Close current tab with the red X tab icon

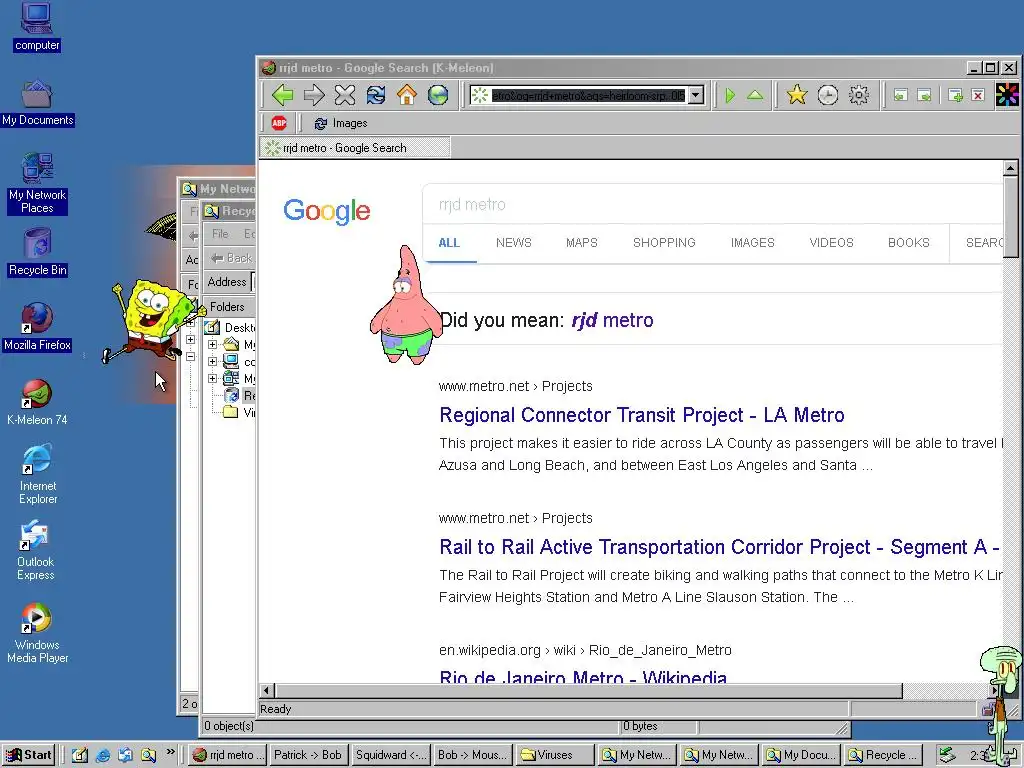tap(978, 95)
